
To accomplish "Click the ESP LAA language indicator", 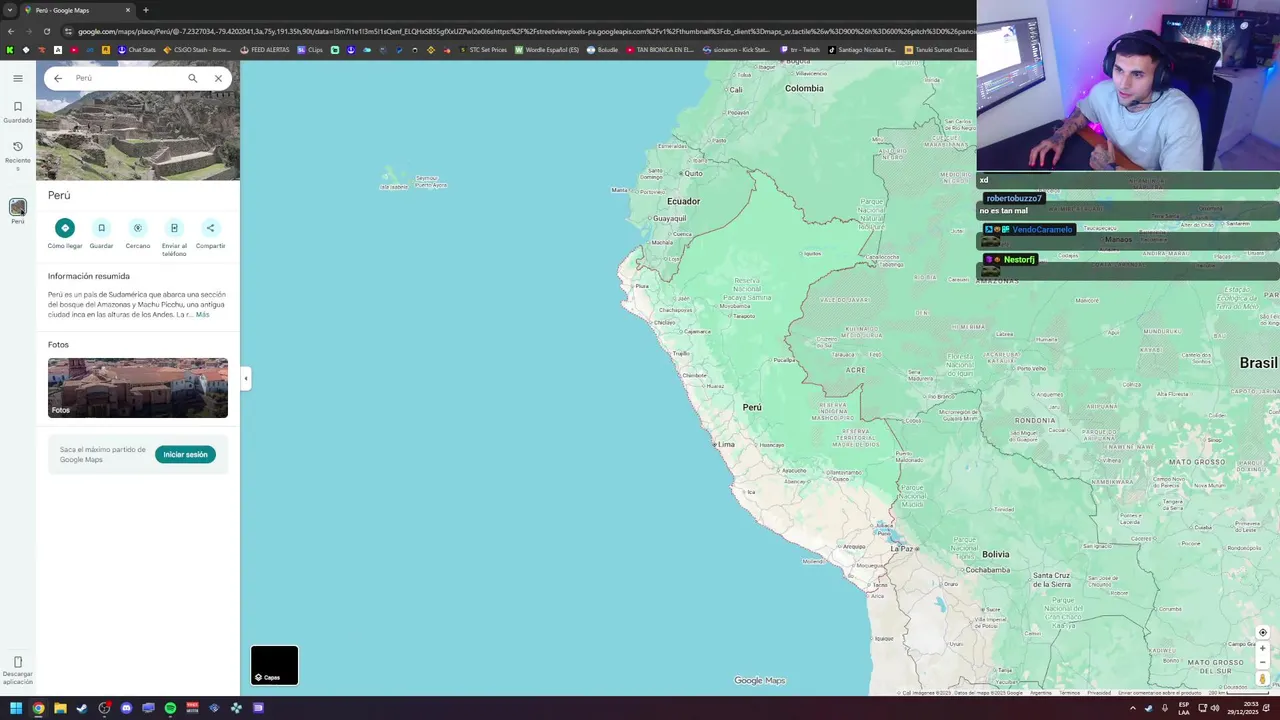I will pos(1184,708).
